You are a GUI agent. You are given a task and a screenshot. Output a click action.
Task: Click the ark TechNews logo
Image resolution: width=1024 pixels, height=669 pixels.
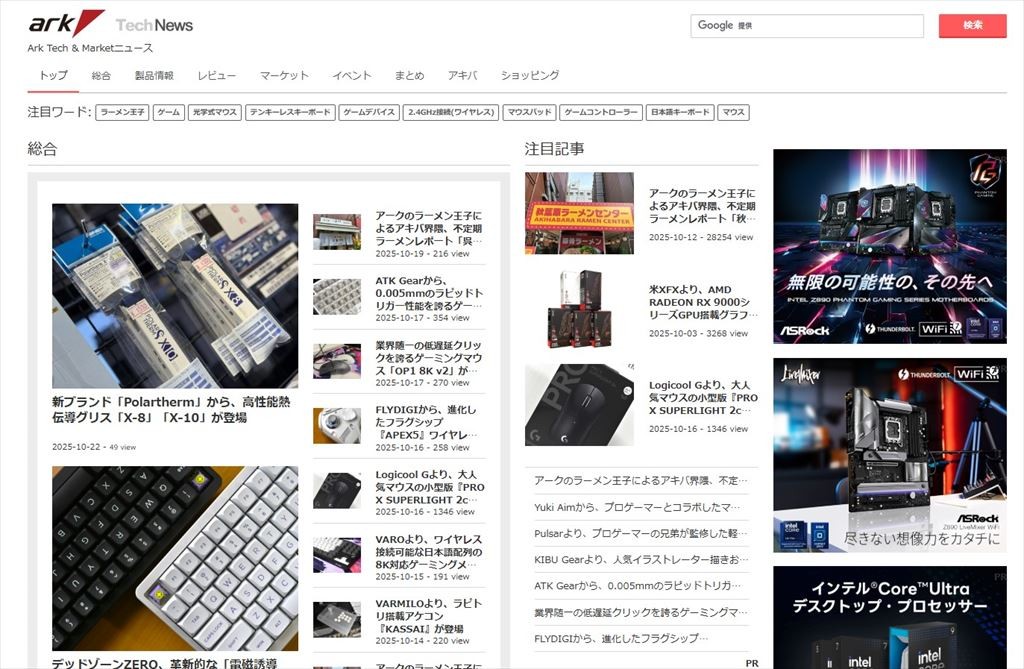pos(110,24)
